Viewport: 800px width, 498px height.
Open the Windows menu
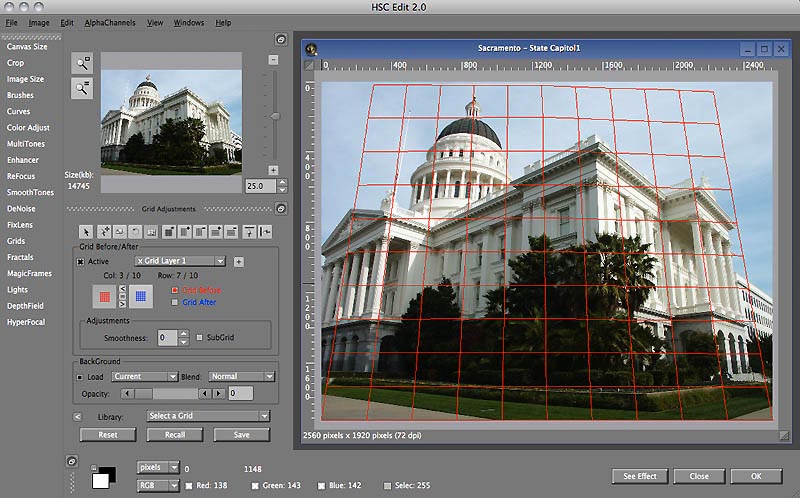[x=188, y=23]
